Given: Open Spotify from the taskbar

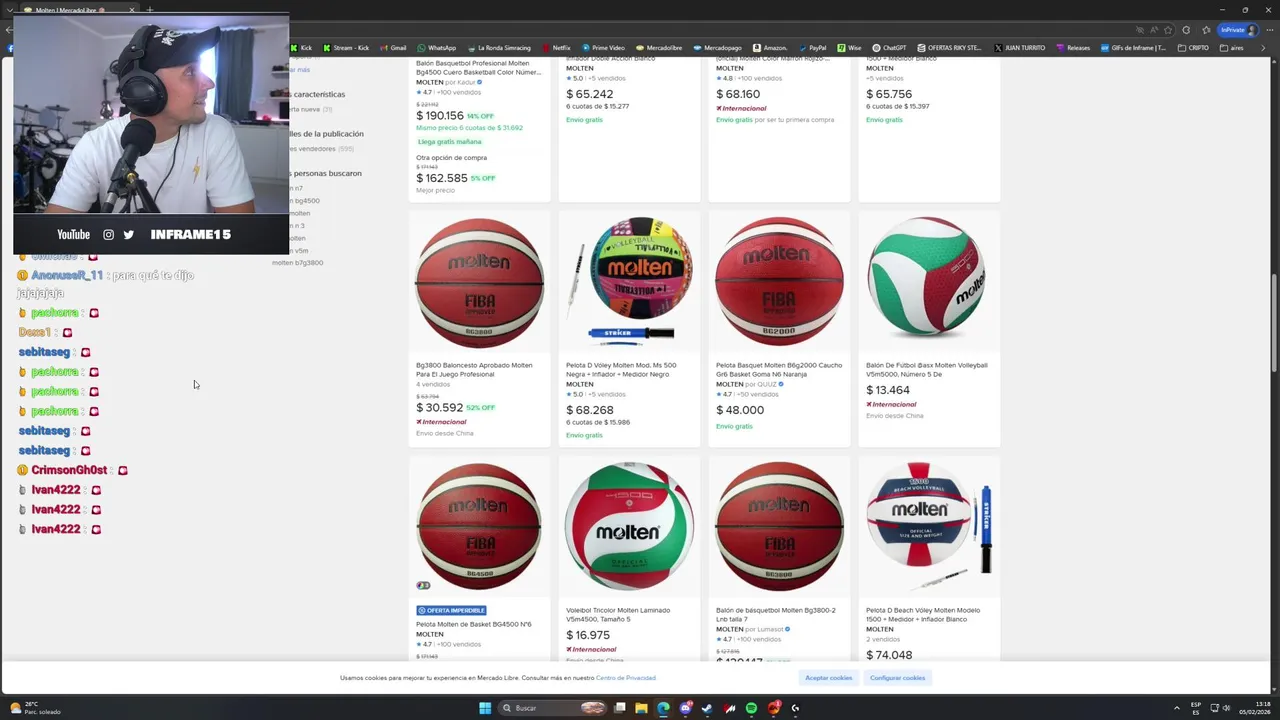Looking at the screenshot, I should (751, 708).
